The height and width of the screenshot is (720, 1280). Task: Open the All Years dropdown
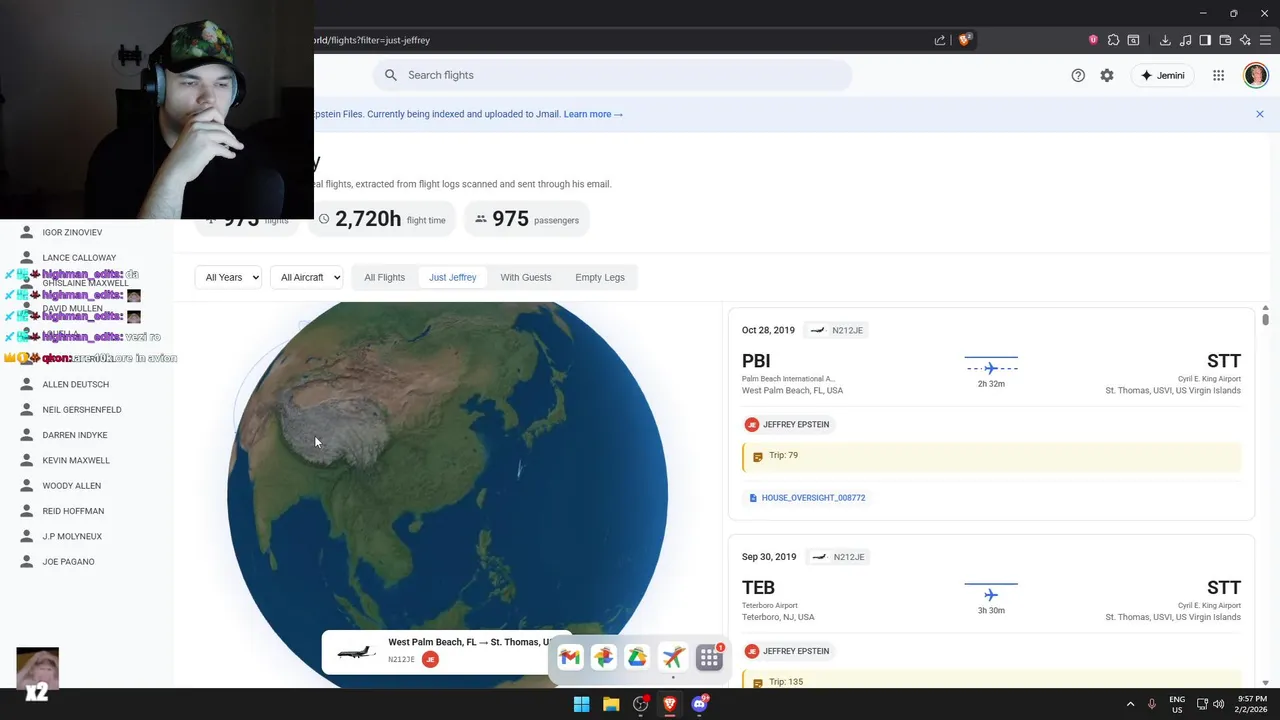[228, 277]
